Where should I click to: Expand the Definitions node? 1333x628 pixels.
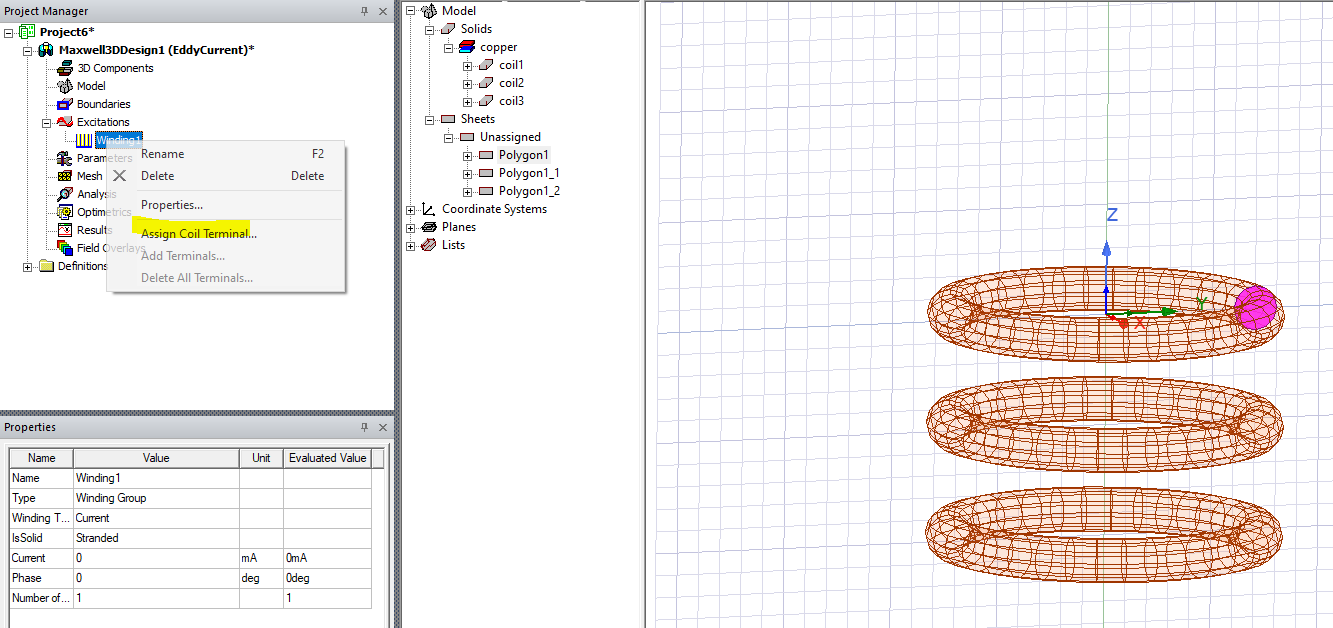click(28, 266)
